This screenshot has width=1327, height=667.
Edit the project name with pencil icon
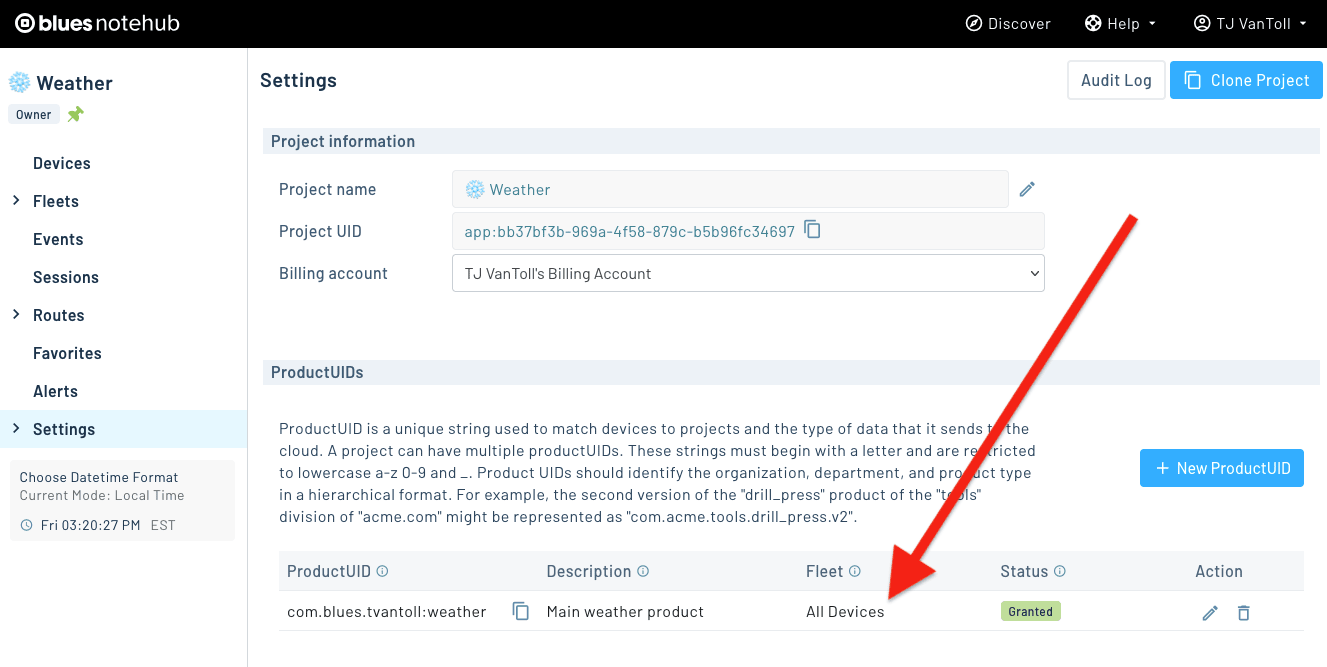tap(1027, 189)
